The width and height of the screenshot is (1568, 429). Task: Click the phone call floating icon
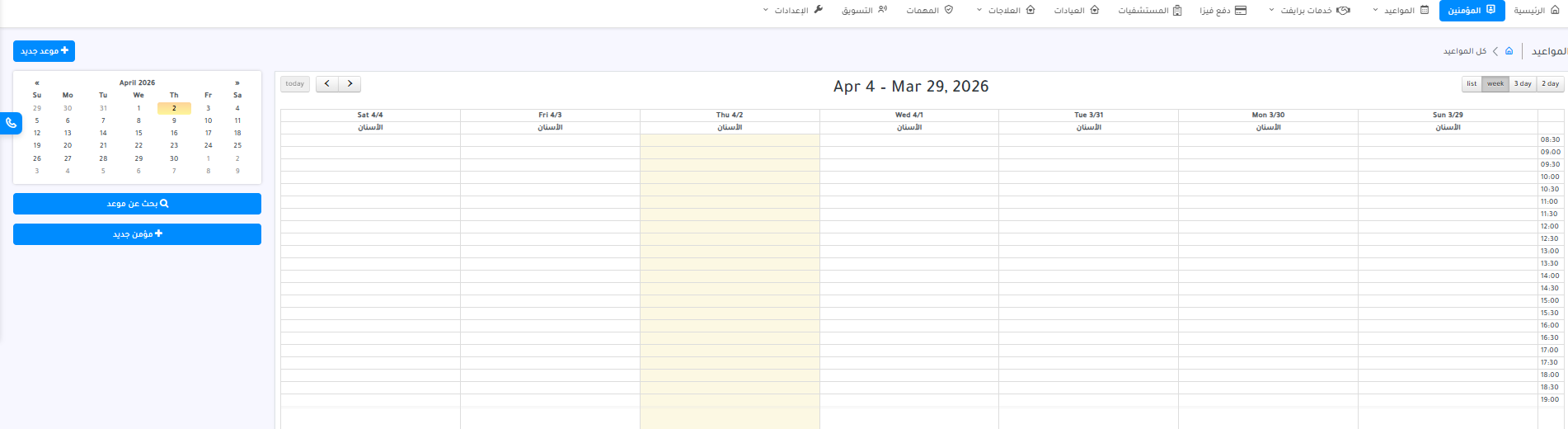[11, 123]
